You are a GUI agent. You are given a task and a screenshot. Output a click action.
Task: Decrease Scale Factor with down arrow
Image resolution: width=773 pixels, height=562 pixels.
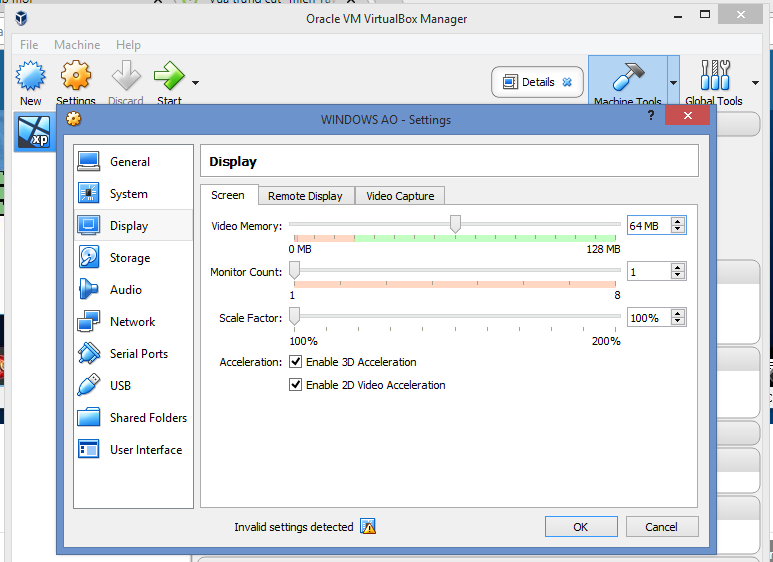click(x=678, y=321)
